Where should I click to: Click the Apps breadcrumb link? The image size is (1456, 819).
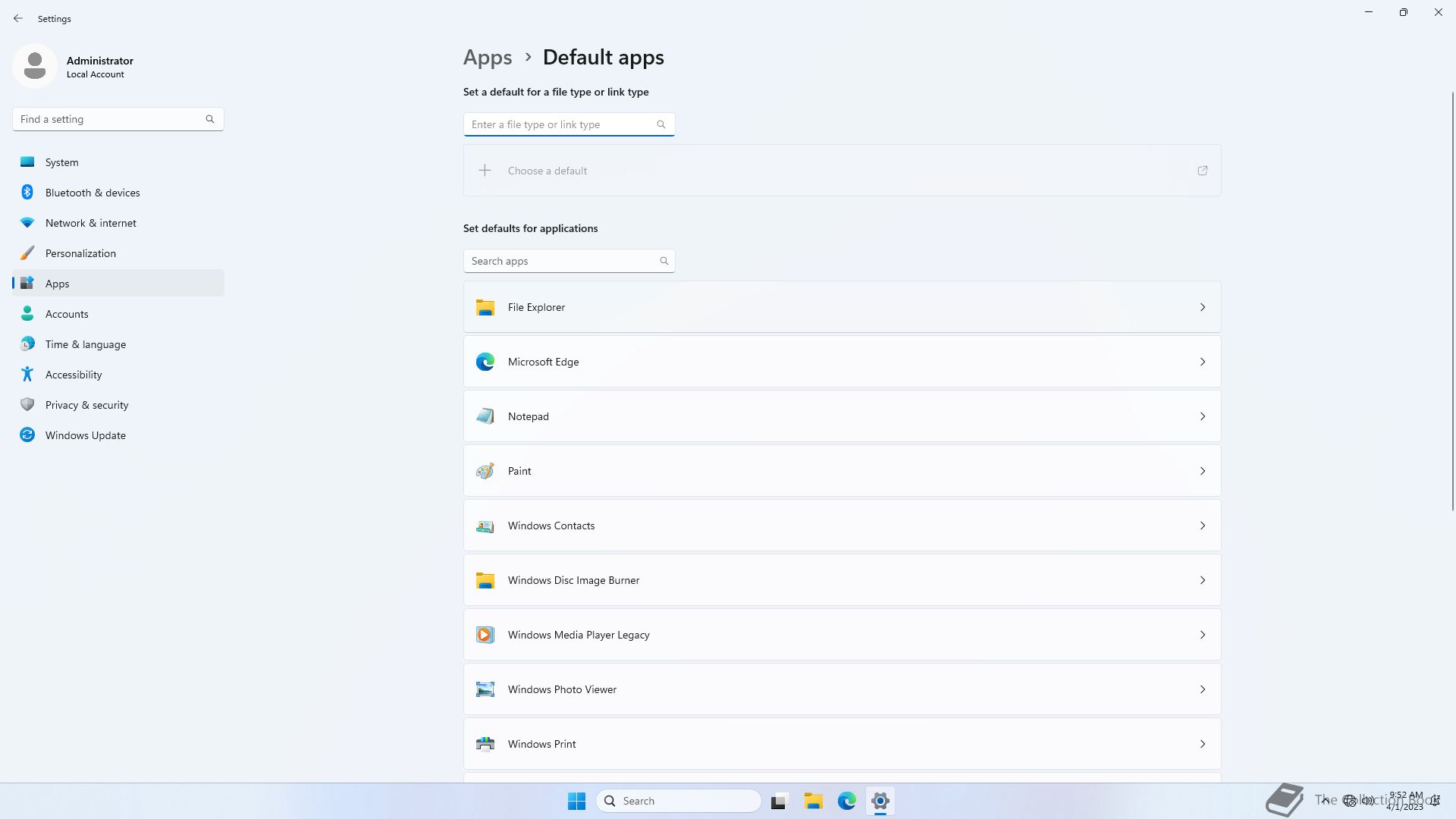tap(488, 57)
